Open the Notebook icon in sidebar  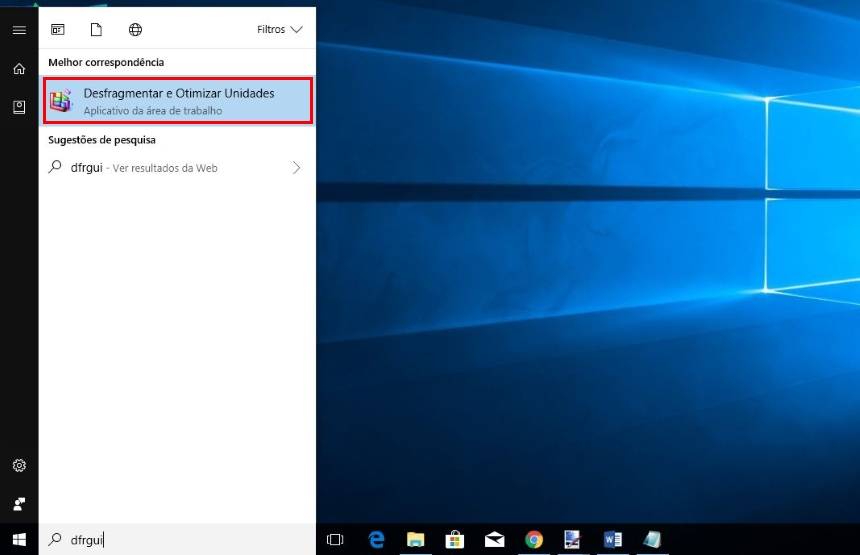[18, 107]
